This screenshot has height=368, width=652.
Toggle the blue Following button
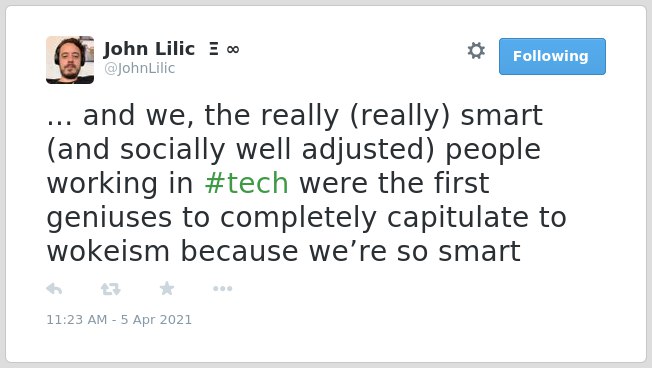pos(552,57)
